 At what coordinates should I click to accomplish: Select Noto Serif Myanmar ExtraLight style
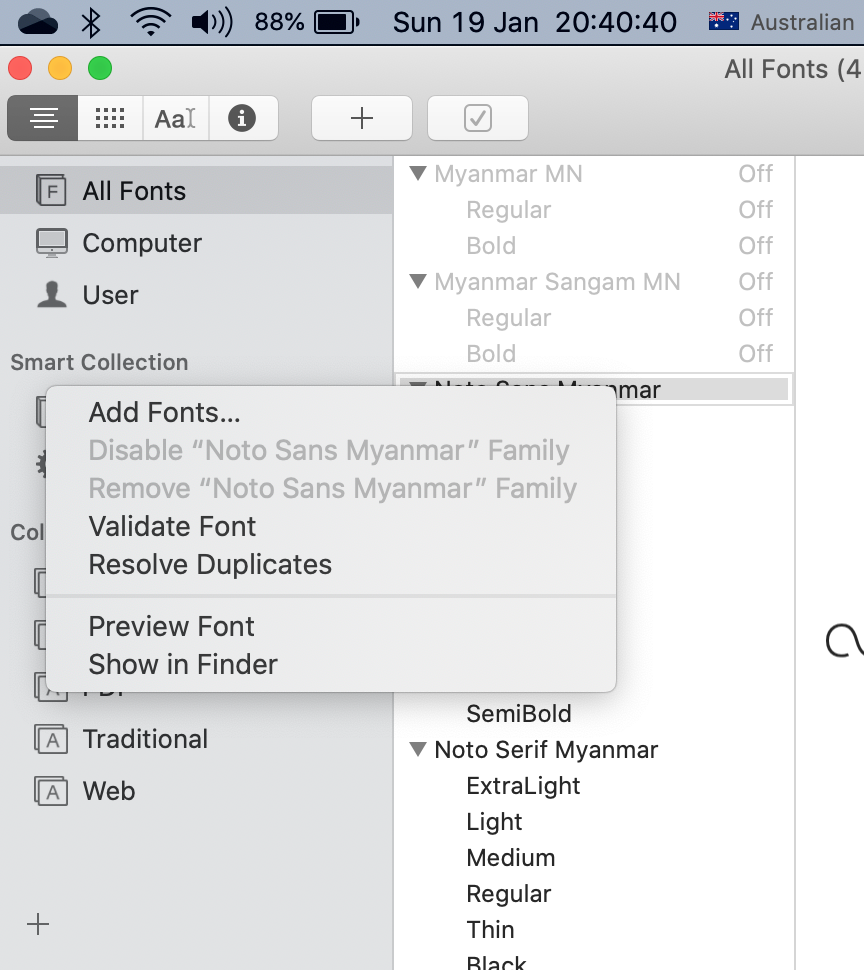523,786
